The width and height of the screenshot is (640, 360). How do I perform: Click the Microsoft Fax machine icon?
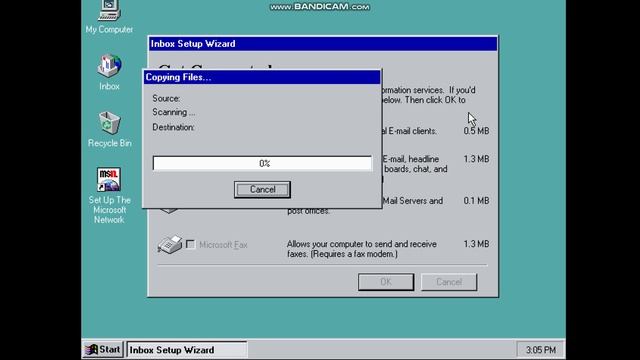pyautogui.click(x=169, y=244)
